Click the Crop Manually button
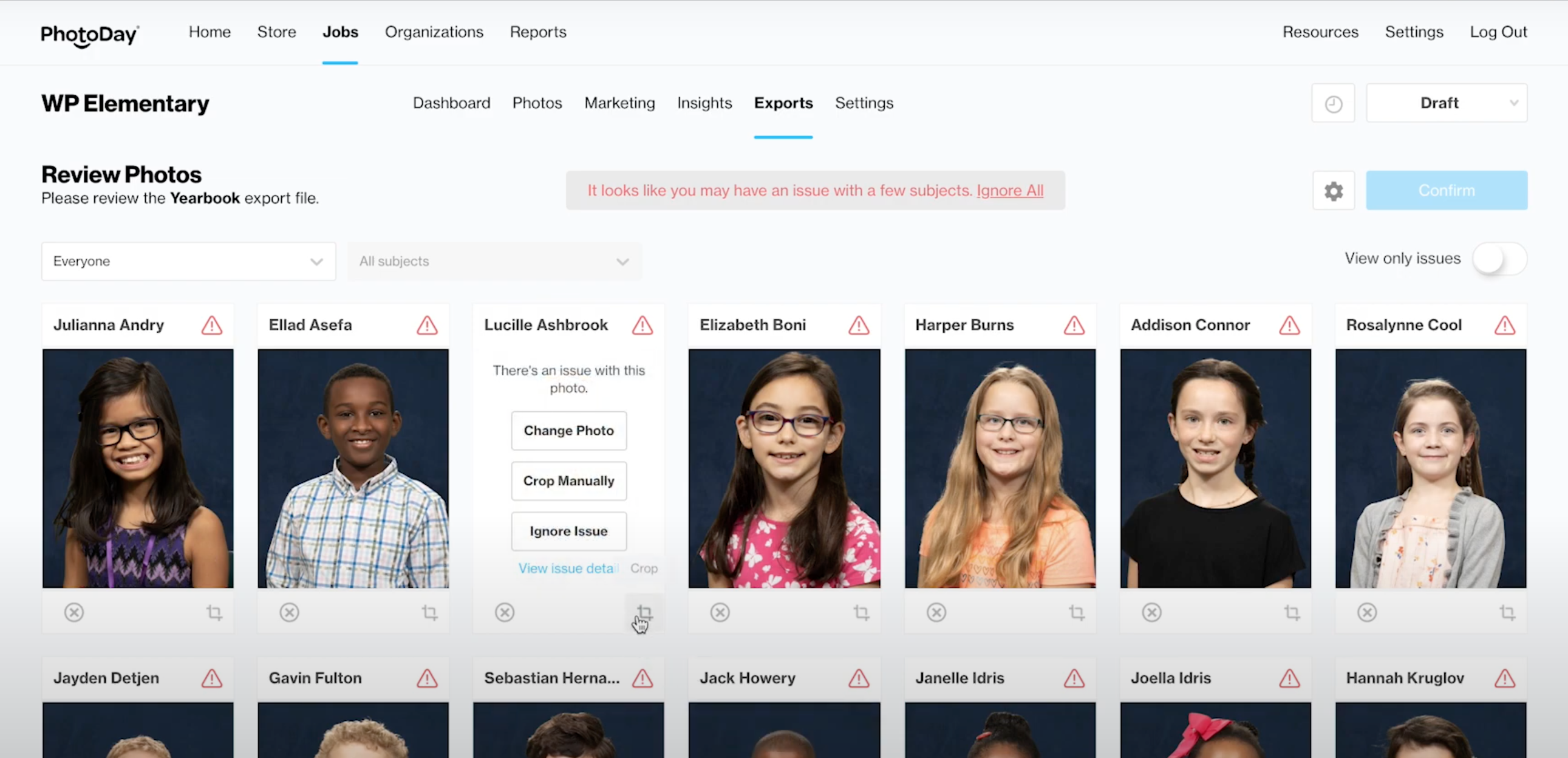 tap(568, 481)
